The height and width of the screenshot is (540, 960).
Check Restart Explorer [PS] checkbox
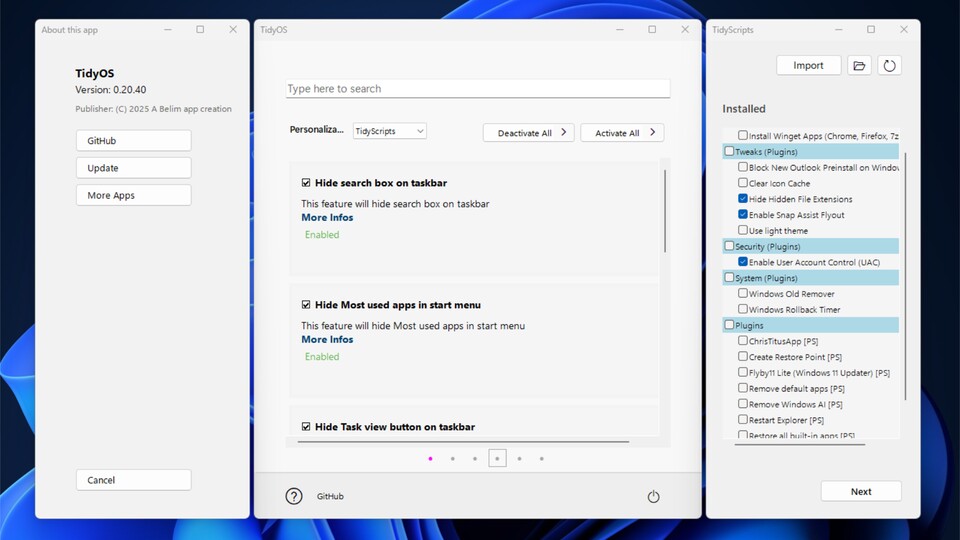pyautogui.click(x=743, y=419)
